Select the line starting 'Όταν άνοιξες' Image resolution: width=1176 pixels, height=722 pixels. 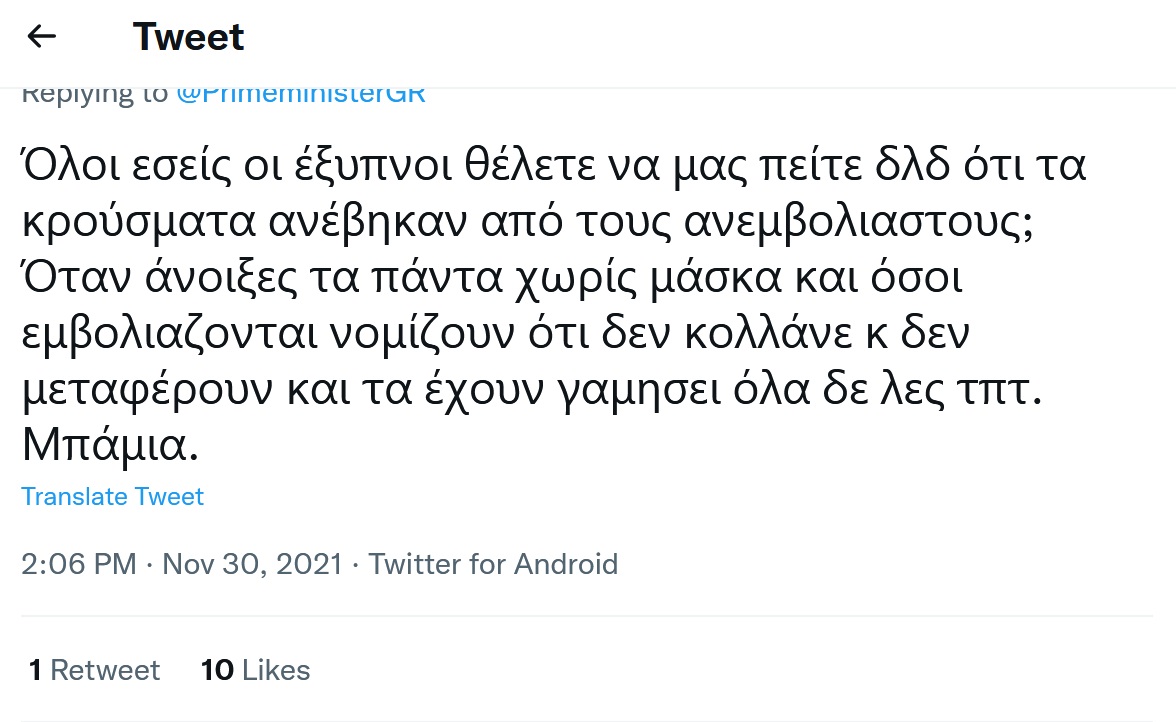click(x=490, y=283)
